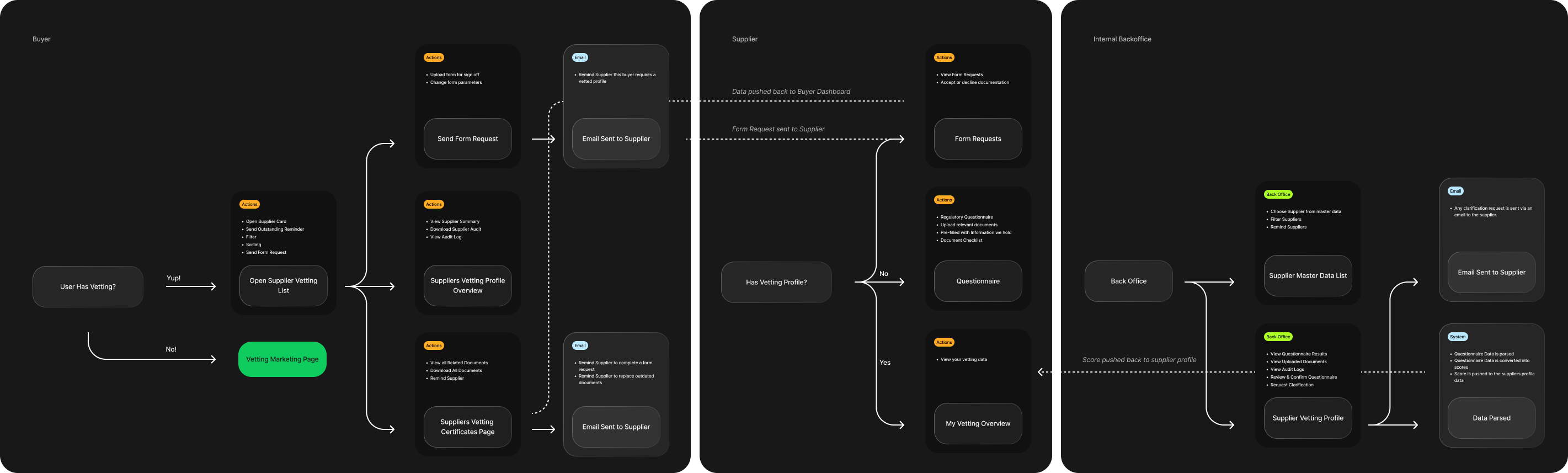
Task: Click Back Office badge above Supplier Master Data List
Action: click(1278, 194)
